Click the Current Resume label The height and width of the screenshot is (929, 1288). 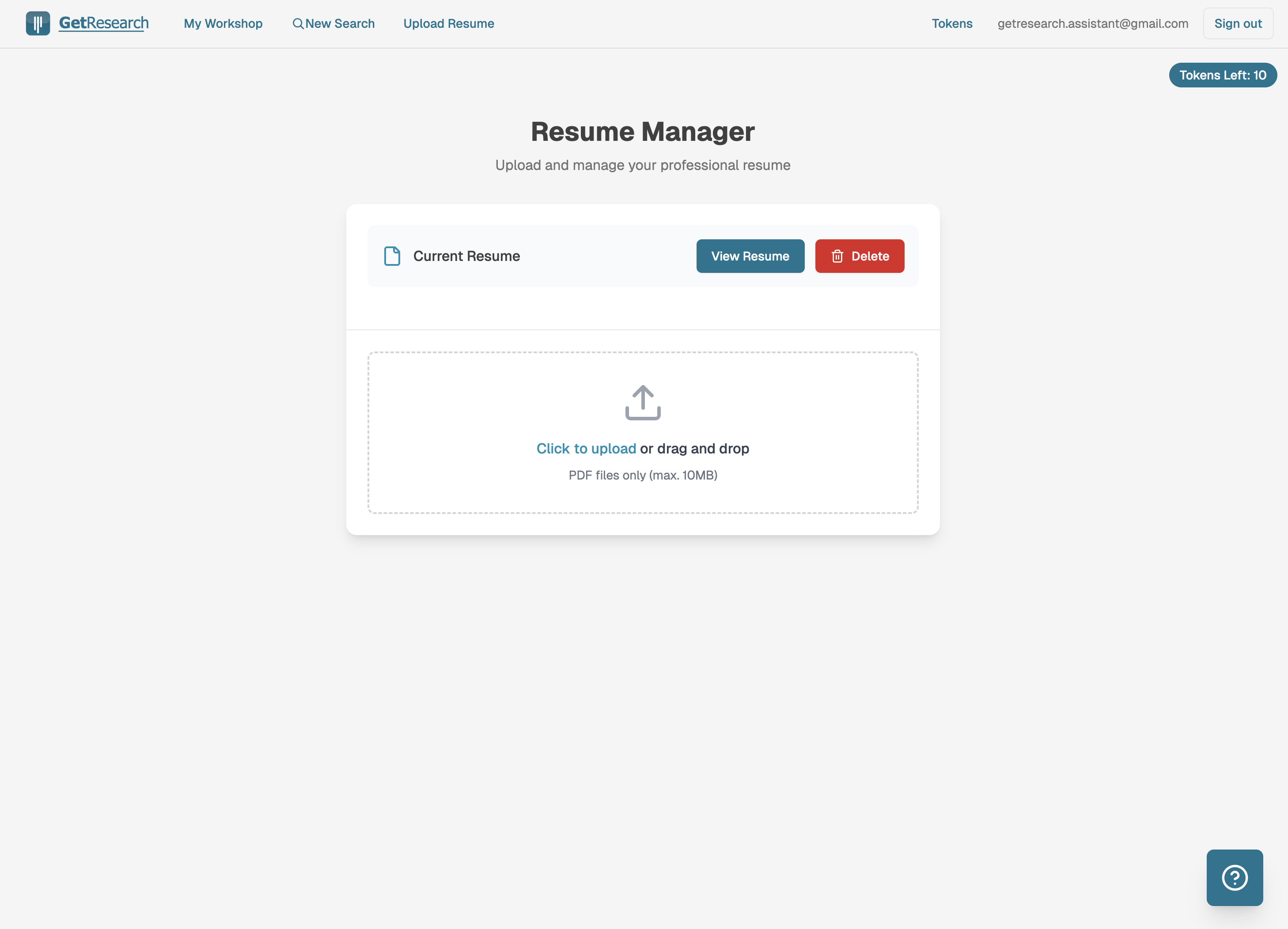pyautogui.click(x=466, y=256)
